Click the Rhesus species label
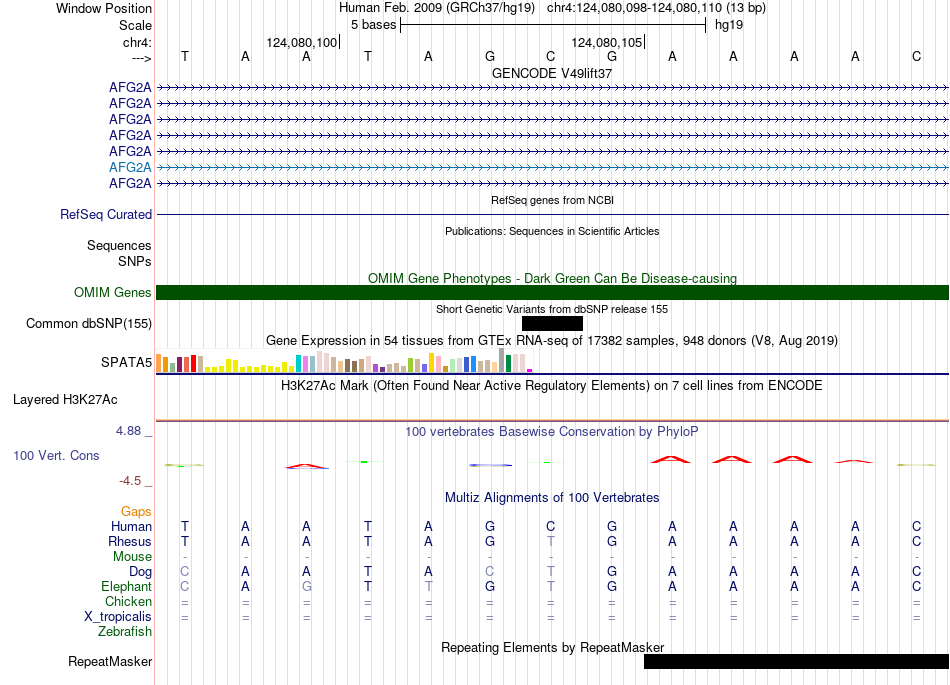Image resolution: width=950 pixels, height=685 pixels. pos(130,541)
